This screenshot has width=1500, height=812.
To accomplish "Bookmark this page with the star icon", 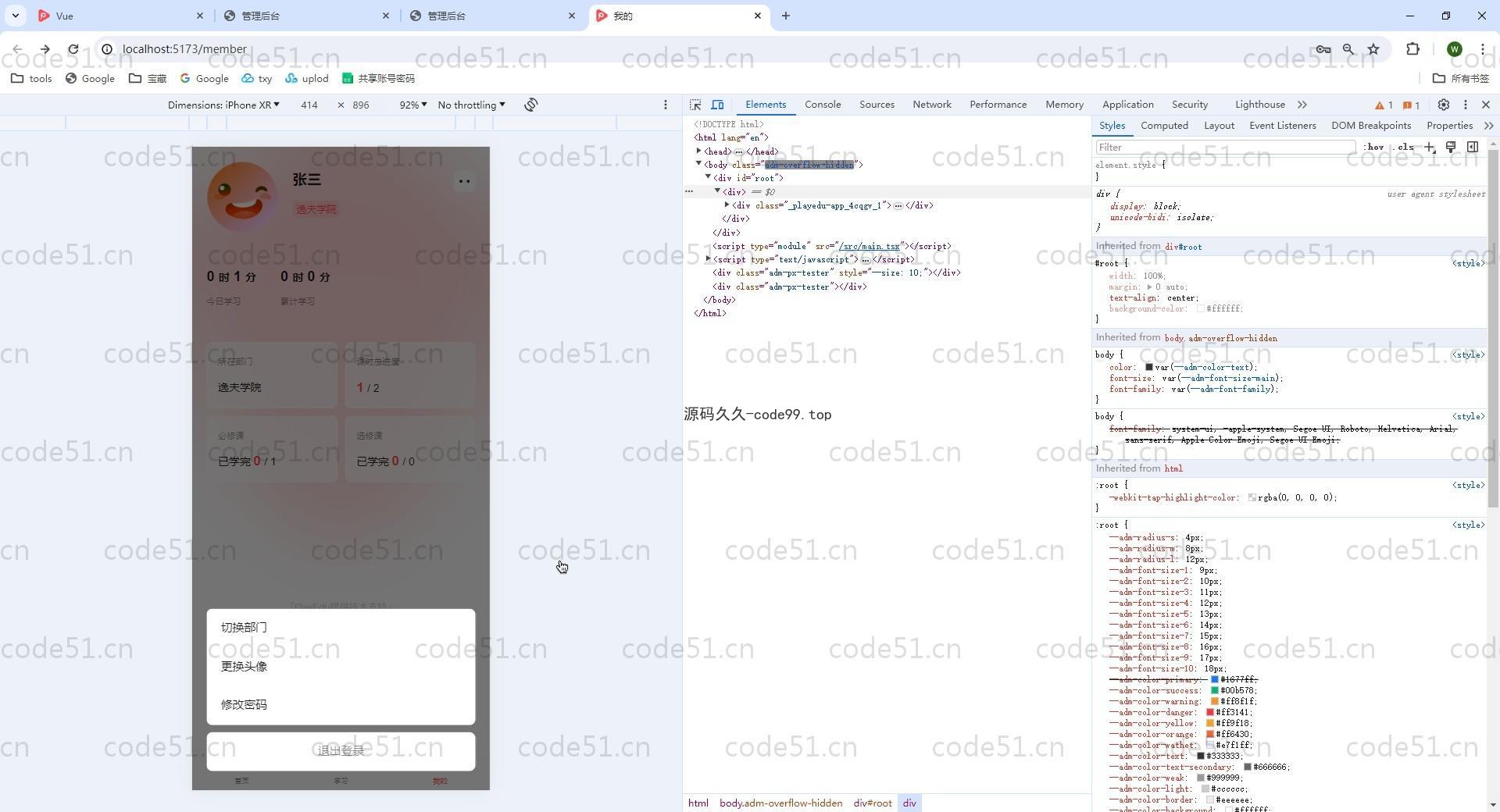I will click(1373, 49).
